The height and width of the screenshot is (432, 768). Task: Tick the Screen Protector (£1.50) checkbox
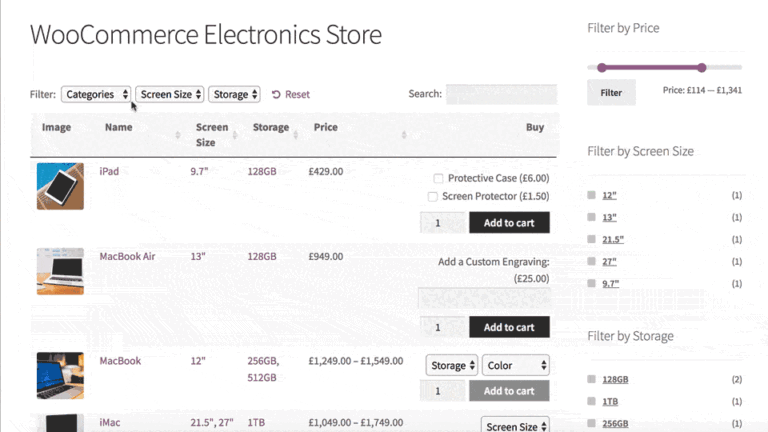click(x=432, y=196)
